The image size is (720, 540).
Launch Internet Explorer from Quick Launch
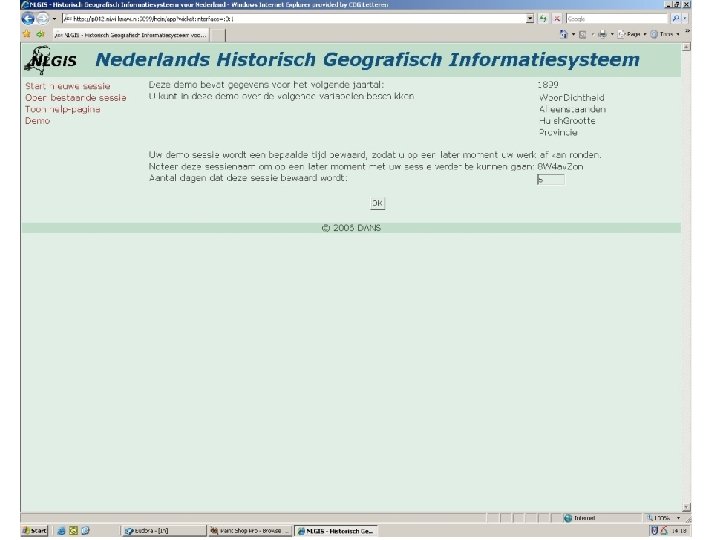[x=61, y=531]
